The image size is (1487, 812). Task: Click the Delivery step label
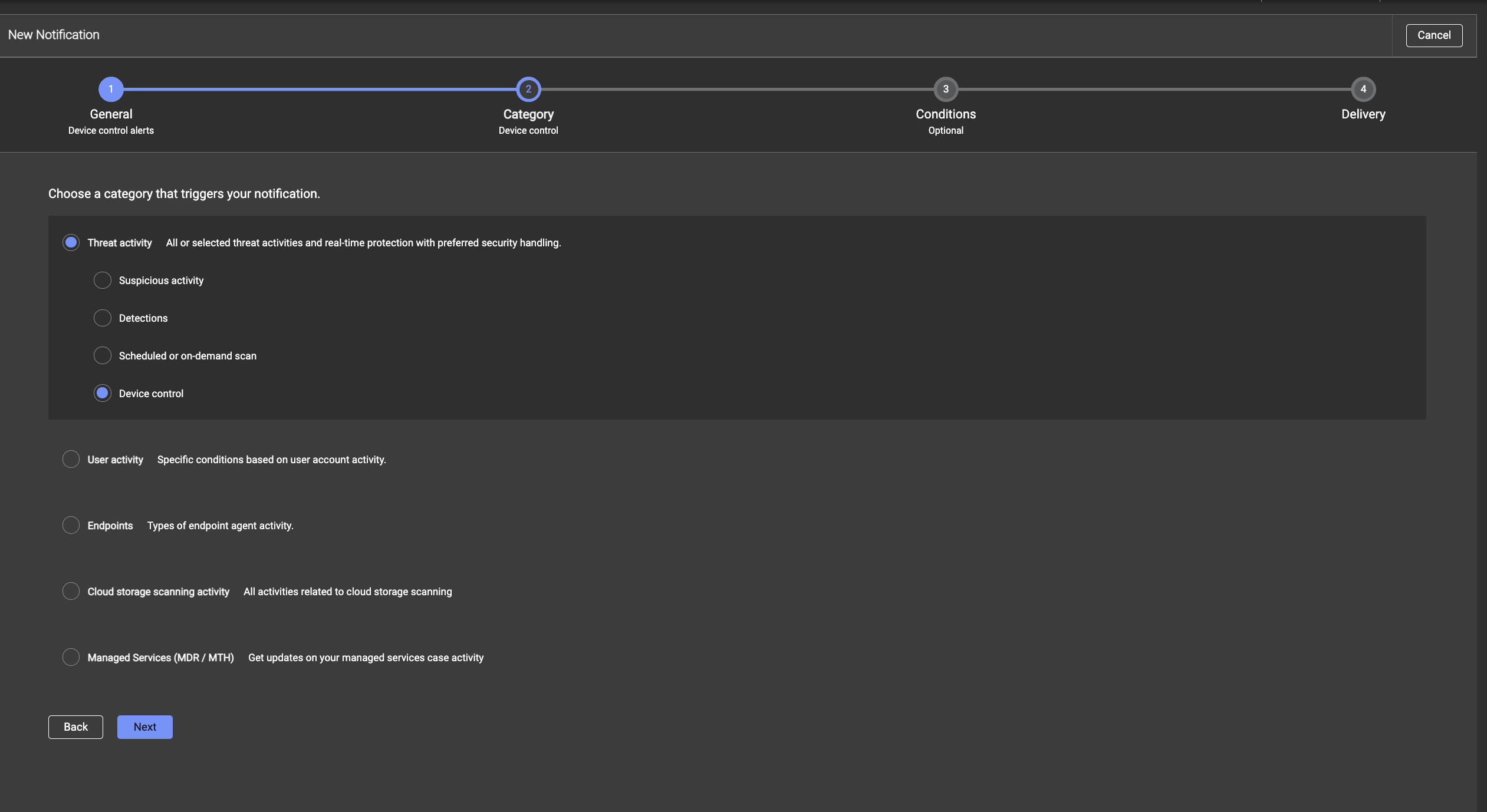pyautogui.click(x=1363, y=114)
